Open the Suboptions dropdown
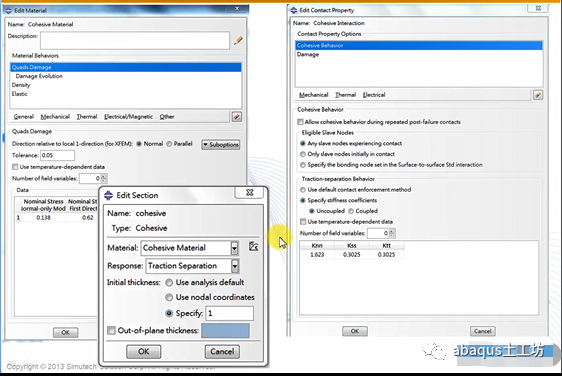Image resolution: width=562 pixels, height=376 pixels. (x=220, y=145)
